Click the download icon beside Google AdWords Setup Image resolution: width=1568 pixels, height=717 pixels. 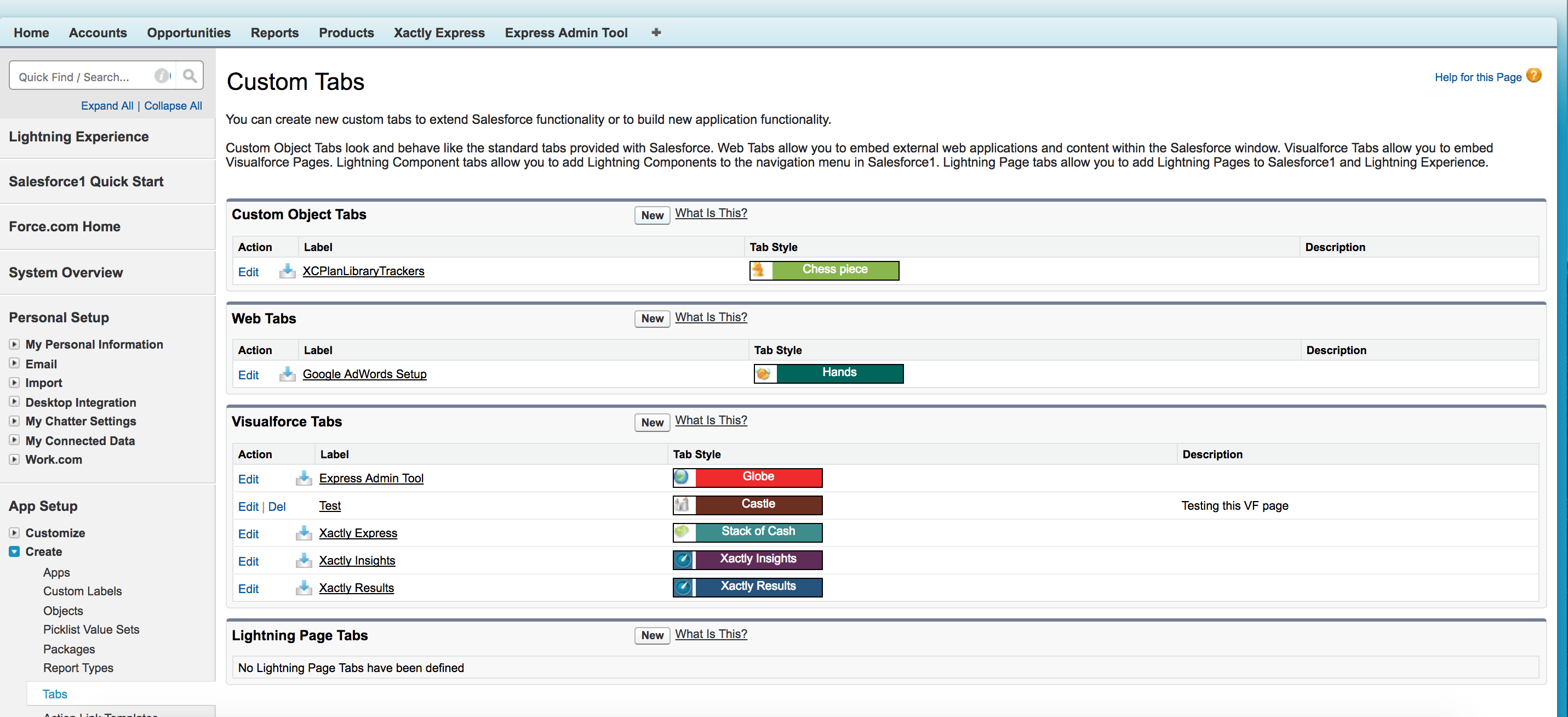click(x=287, y=374)
